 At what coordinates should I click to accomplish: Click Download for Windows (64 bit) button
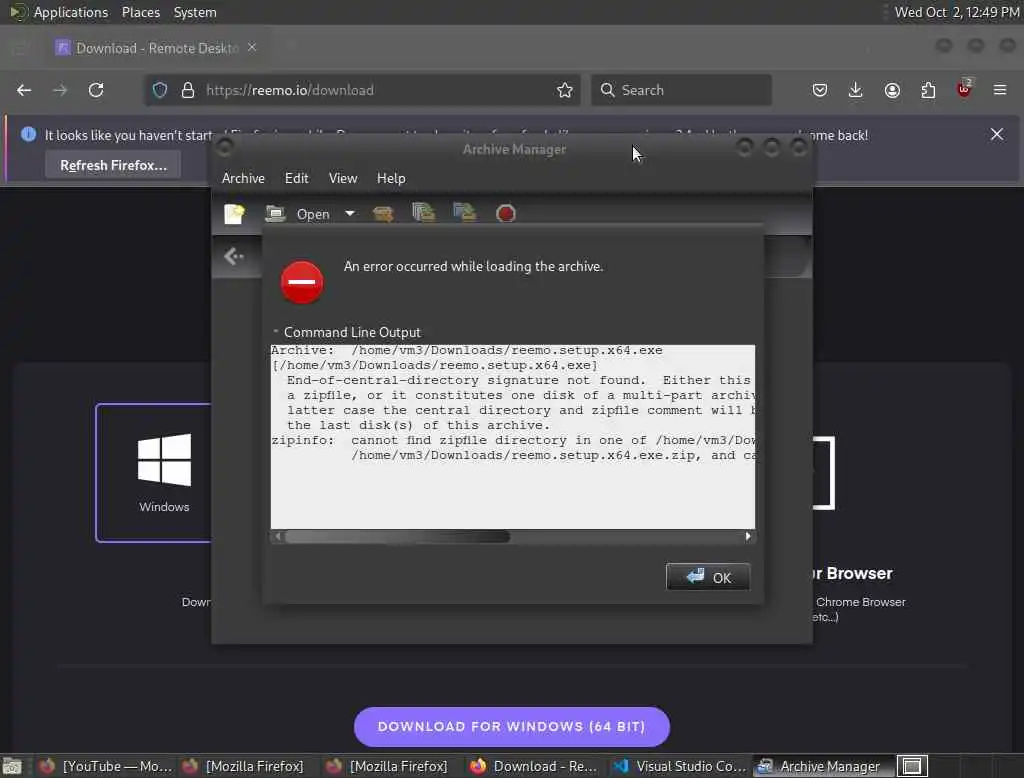(511, 726)
